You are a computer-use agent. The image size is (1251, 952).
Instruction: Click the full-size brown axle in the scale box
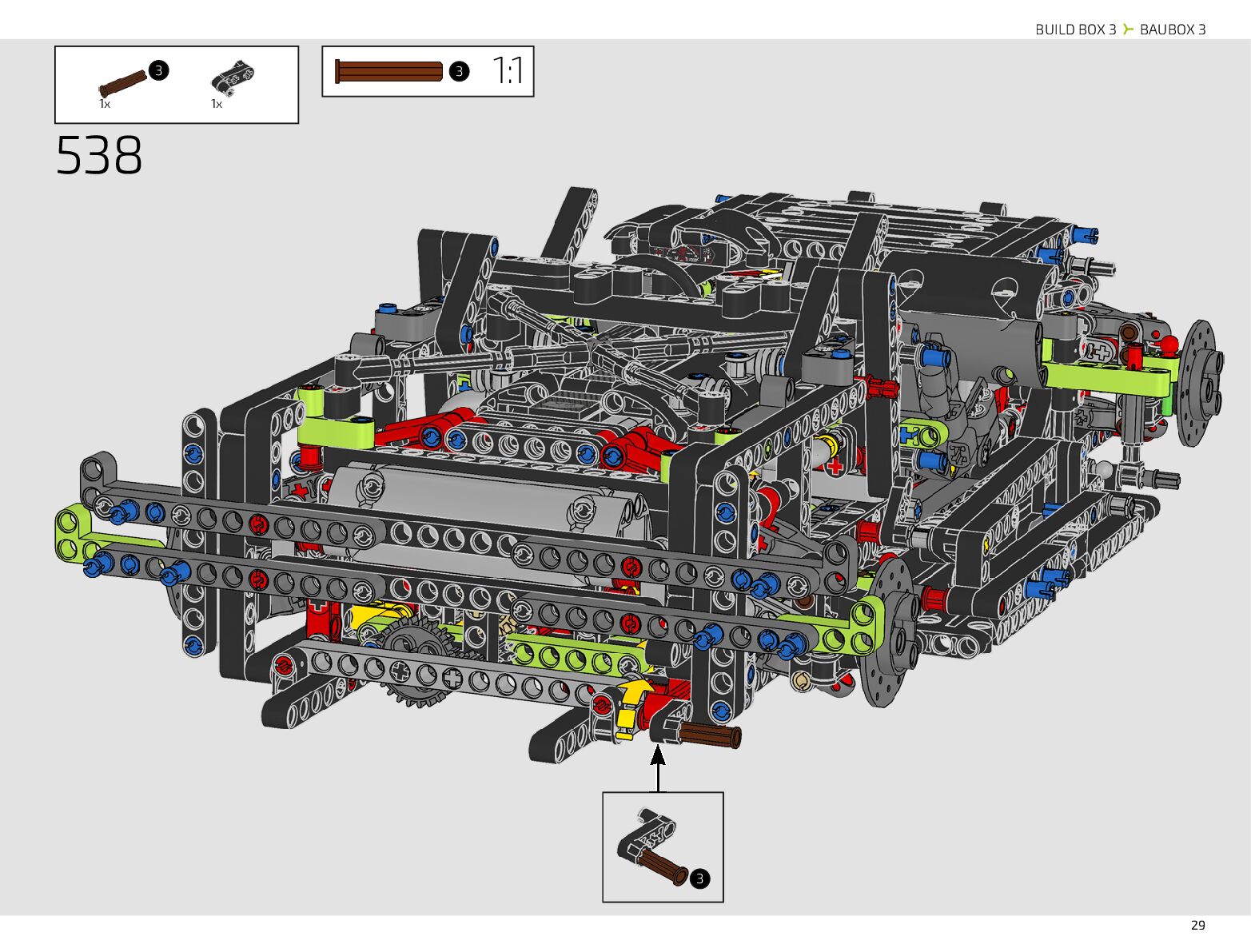coord(388,71)
